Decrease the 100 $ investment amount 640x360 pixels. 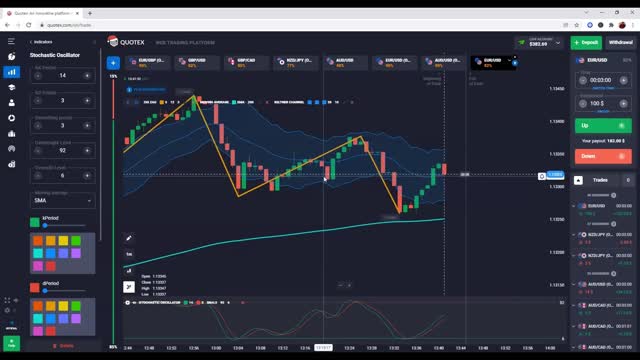[x=583, y=104]
